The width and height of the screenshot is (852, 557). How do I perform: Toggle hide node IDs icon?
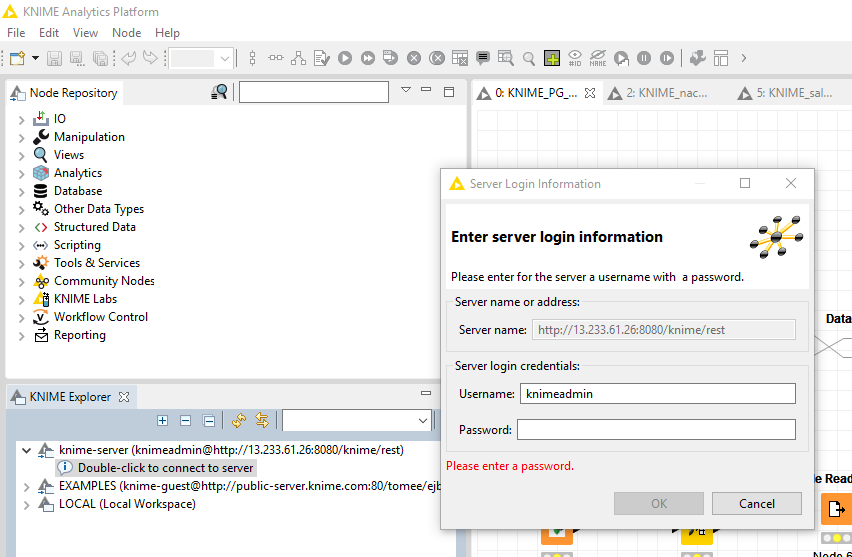tap(575, 59)
